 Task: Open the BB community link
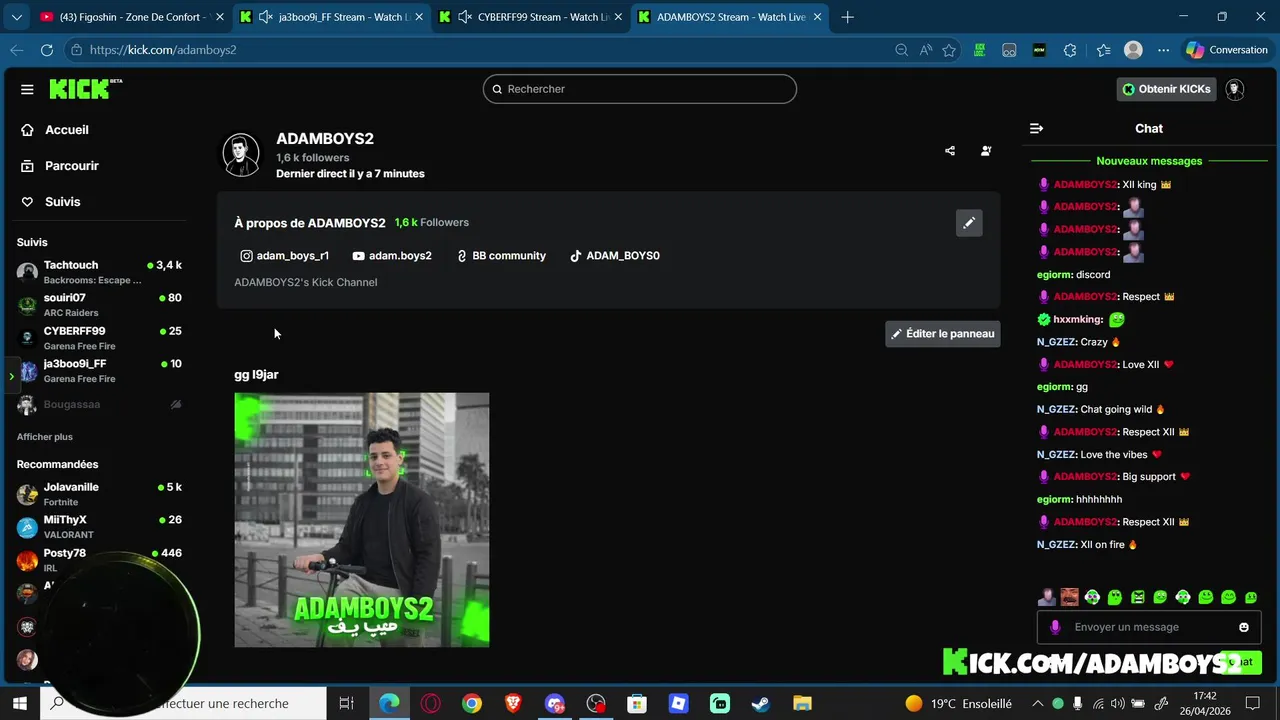click(501, 256)
